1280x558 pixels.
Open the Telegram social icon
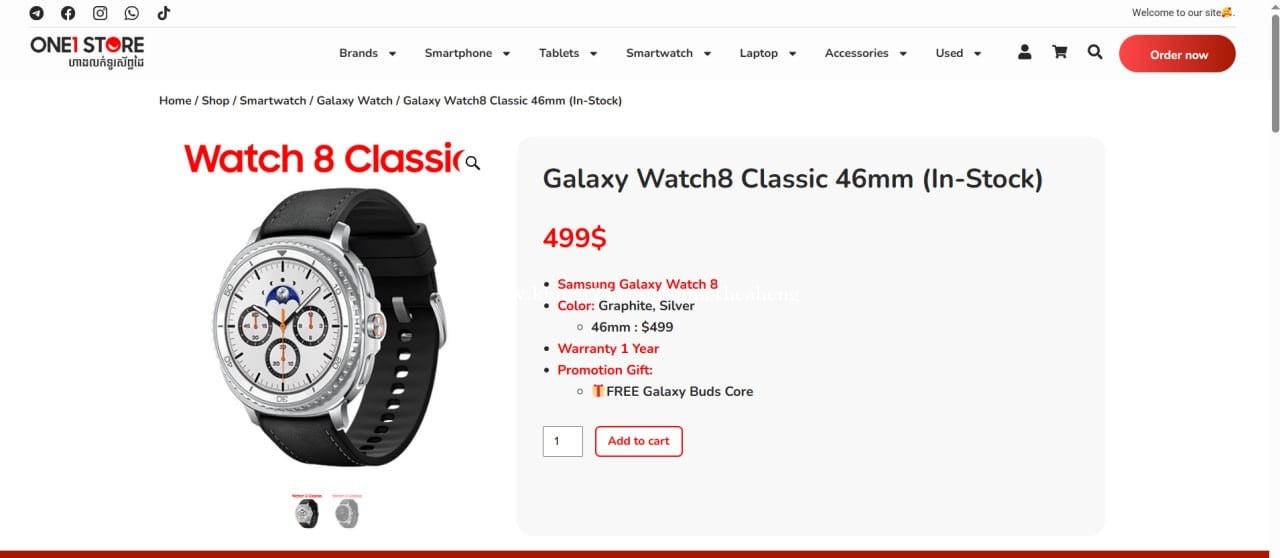[x=37, y=13]
